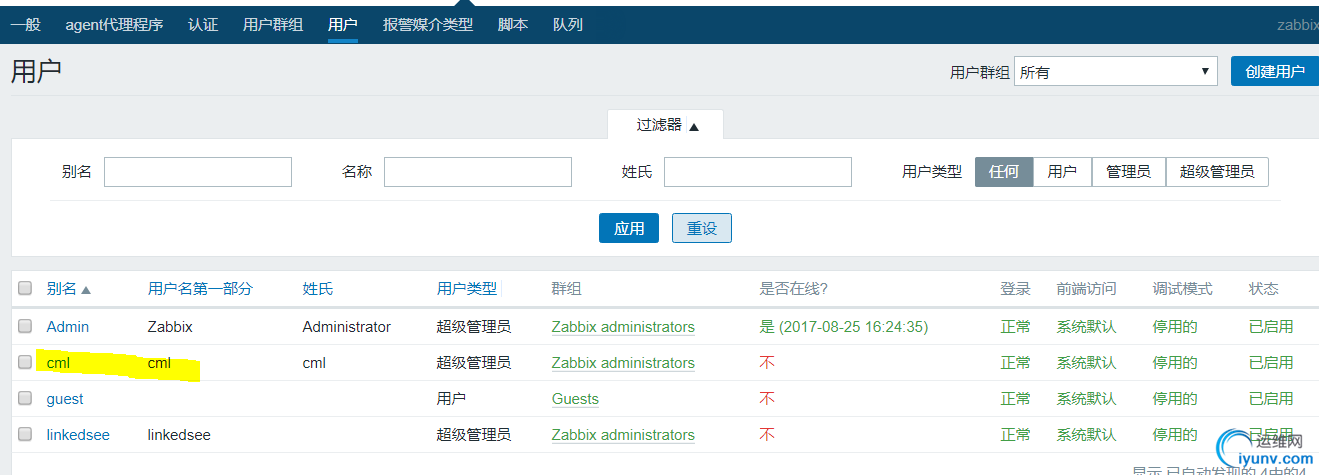Click 已启用 status for cml user

(1271, 363)
